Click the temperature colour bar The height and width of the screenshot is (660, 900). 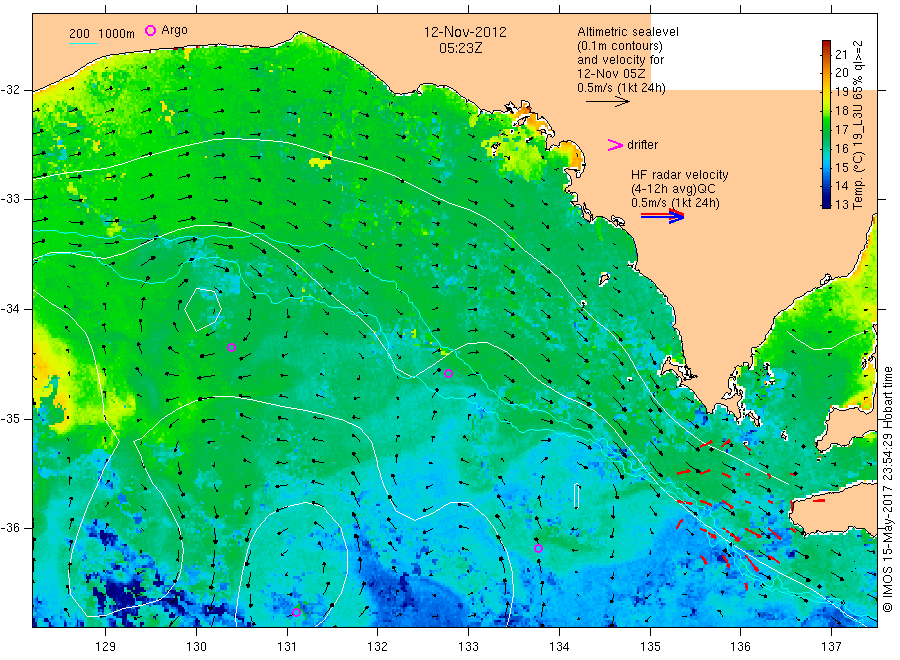point(827,124)
